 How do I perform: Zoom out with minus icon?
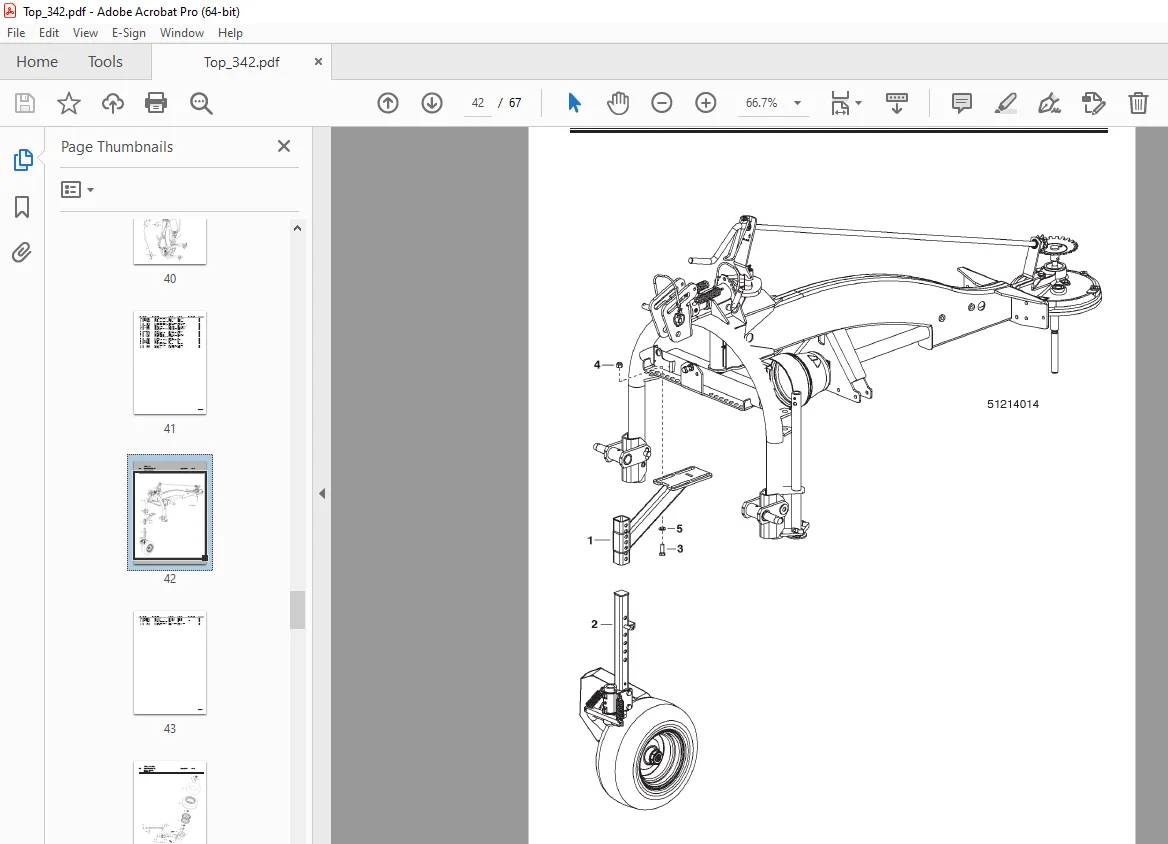click(661, 103)
